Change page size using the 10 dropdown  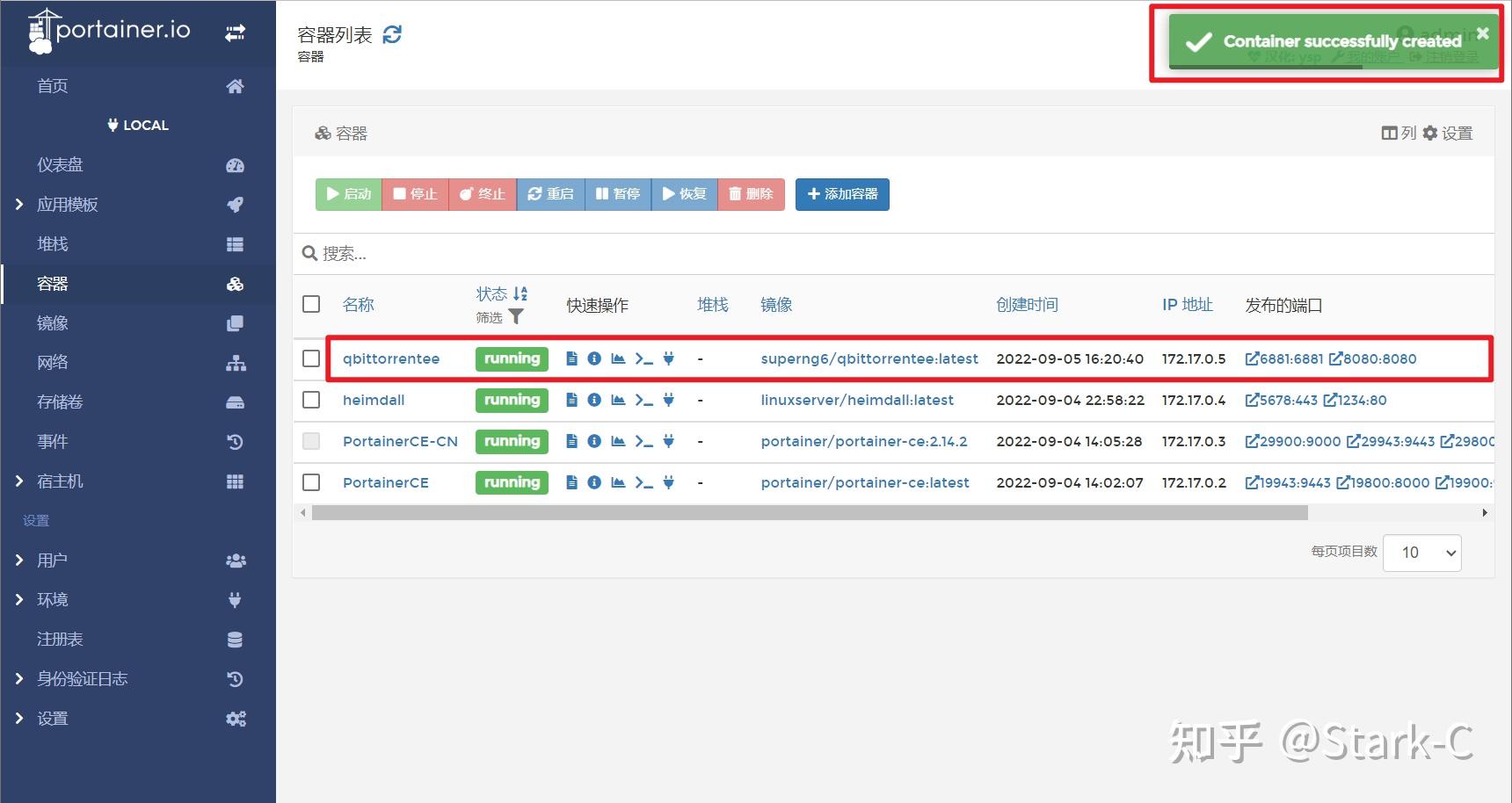pyautogui.click(x=1421, y=553)
